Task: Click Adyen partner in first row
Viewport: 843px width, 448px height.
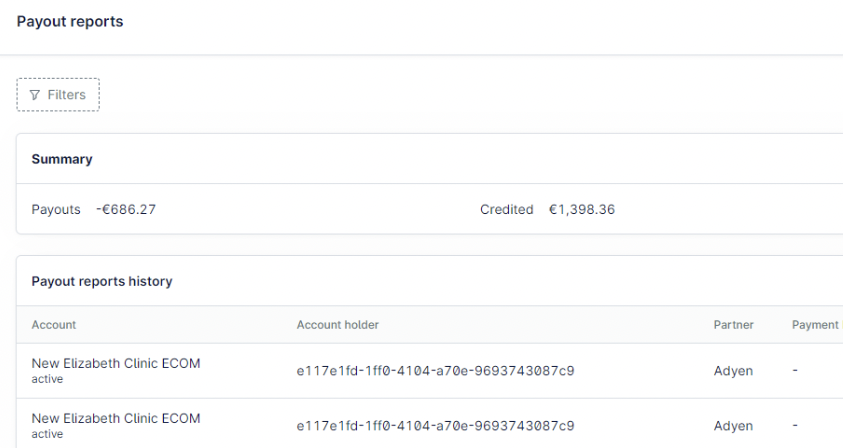Action: click(x=733, y=371)
